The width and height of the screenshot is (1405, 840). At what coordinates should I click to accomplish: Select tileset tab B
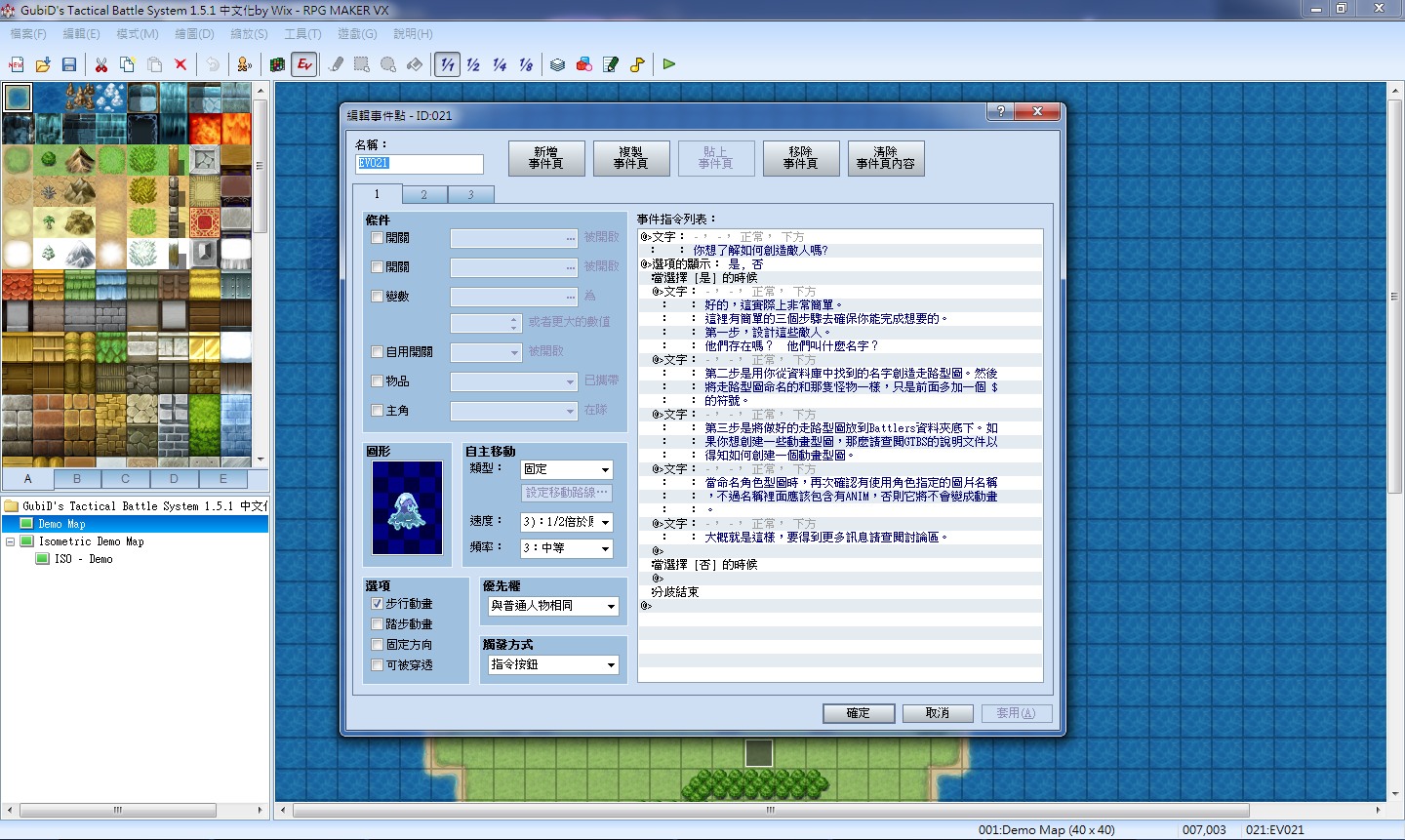click(77, 479)
